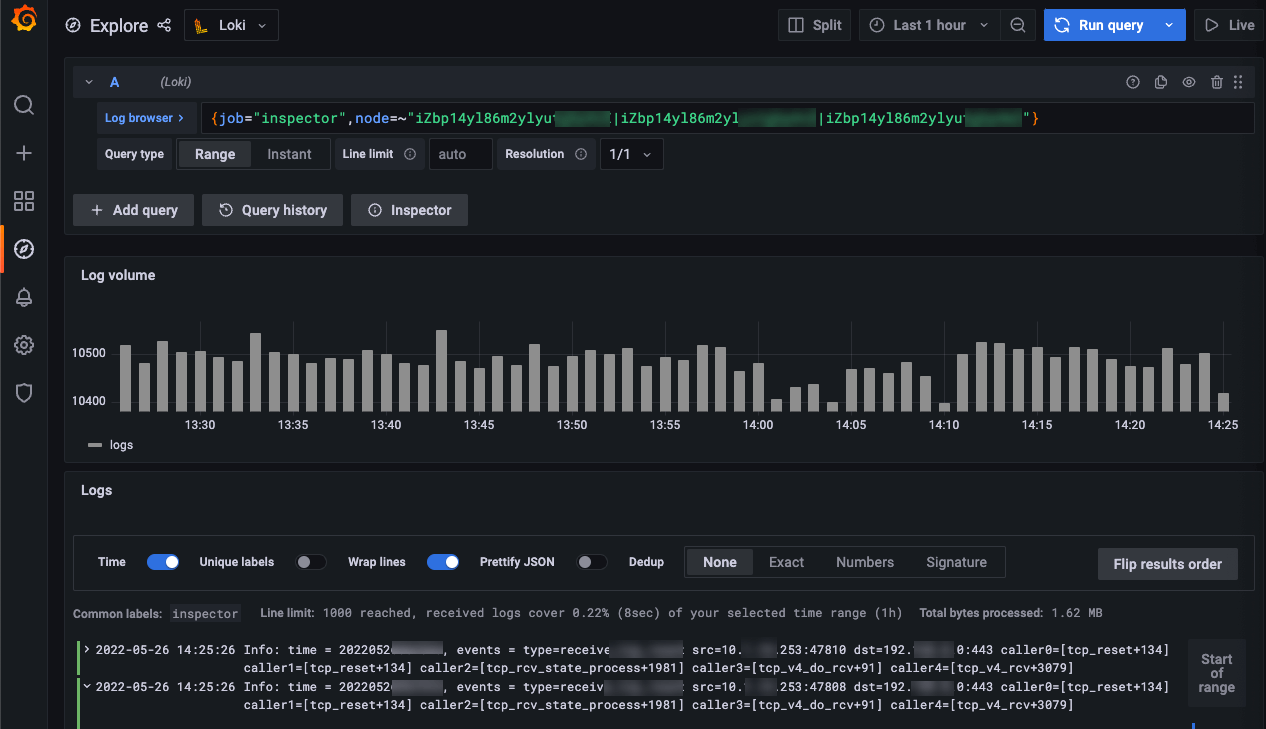The image size is (1266, 729).
Task: Open the Loki data source dropdown
Action: click(x=231, y=25)
